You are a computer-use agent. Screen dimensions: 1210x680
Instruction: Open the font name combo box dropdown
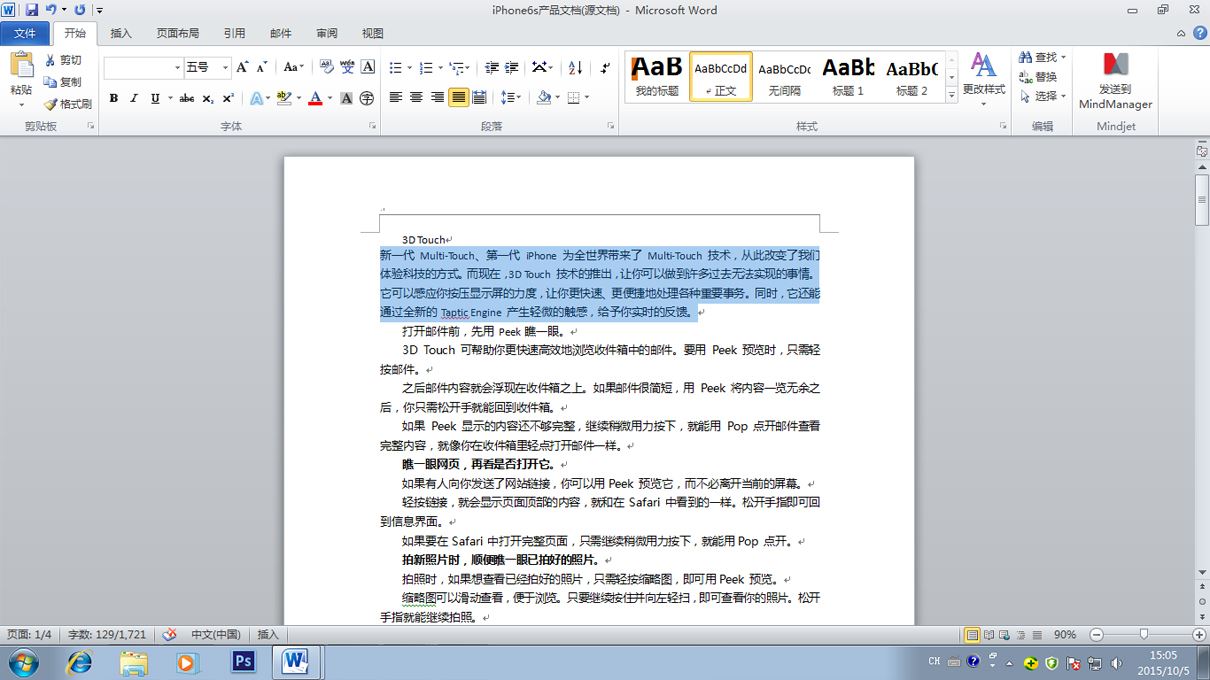click(x=178, y=68)
